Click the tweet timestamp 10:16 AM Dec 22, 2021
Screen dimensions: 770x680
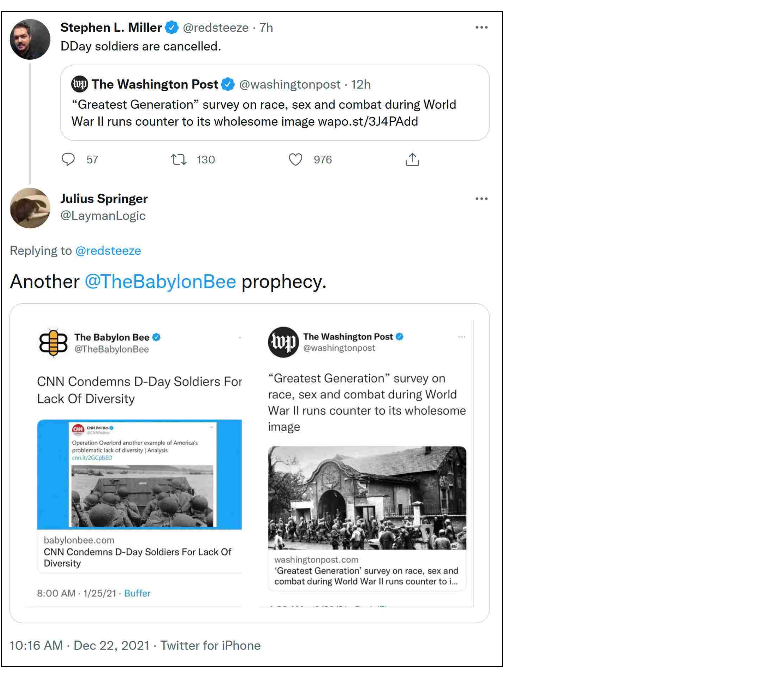(79, 646)
